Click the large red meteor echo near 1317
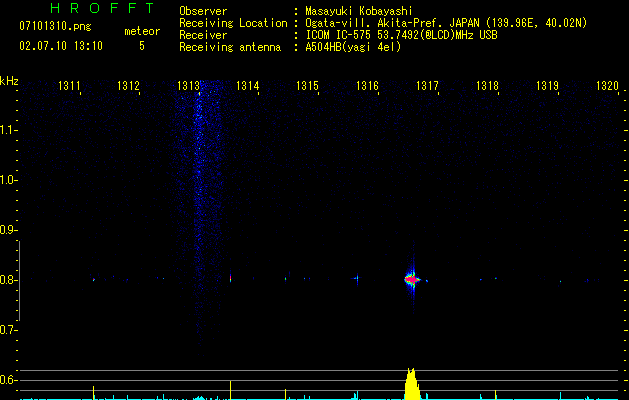The height and width of the screenshot is (400, 629). [x=412, y=279]
